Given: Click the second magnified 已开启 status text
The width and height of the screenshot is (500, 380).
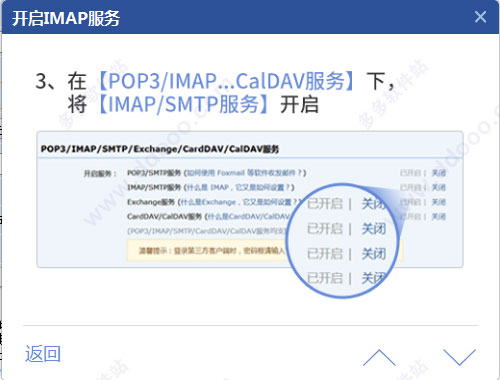Looking at the screenshot, I should point(325,229).
